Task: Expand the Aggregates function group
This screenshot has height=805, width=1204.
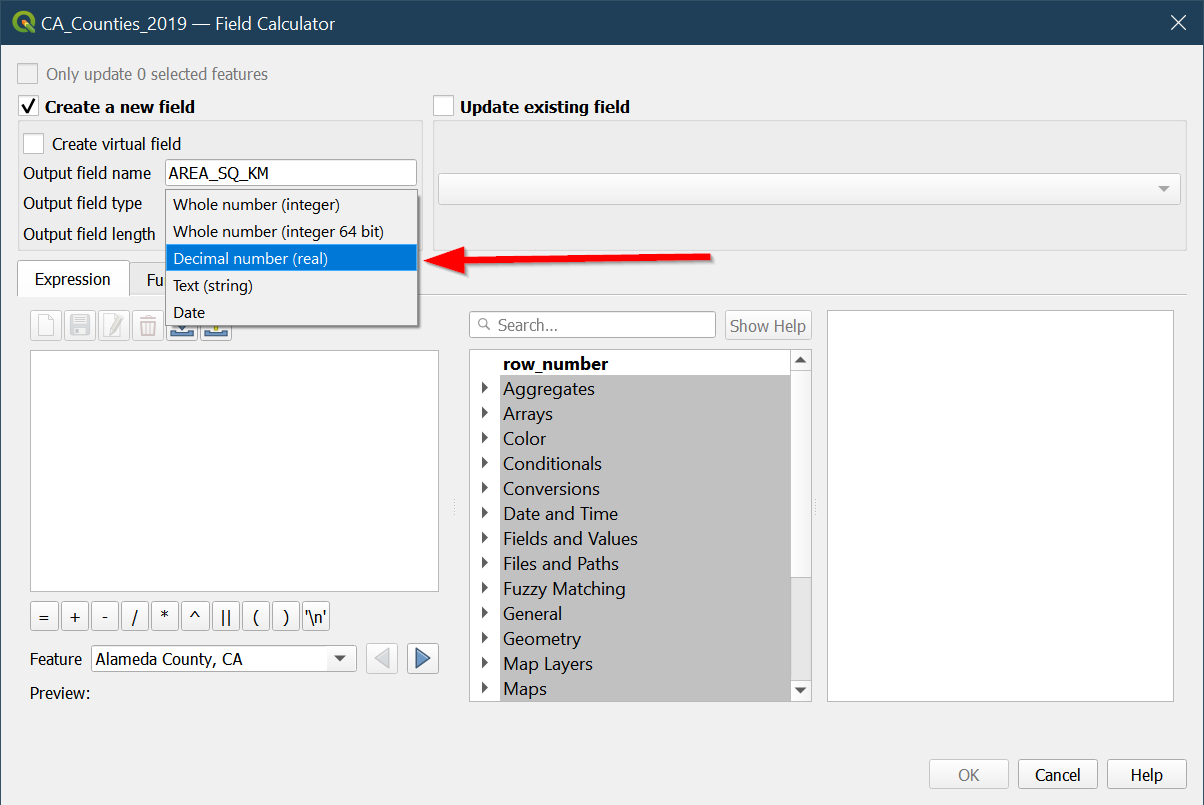Action: click(x=485, y=388)
